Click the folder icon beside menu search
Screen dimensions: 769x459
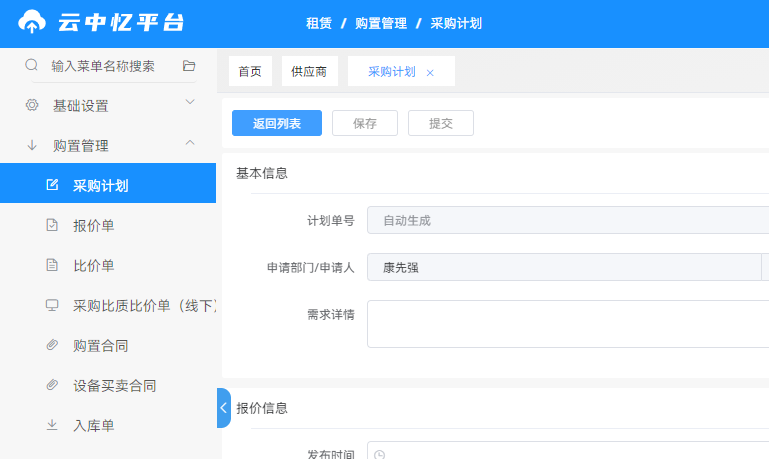(189, 66)
